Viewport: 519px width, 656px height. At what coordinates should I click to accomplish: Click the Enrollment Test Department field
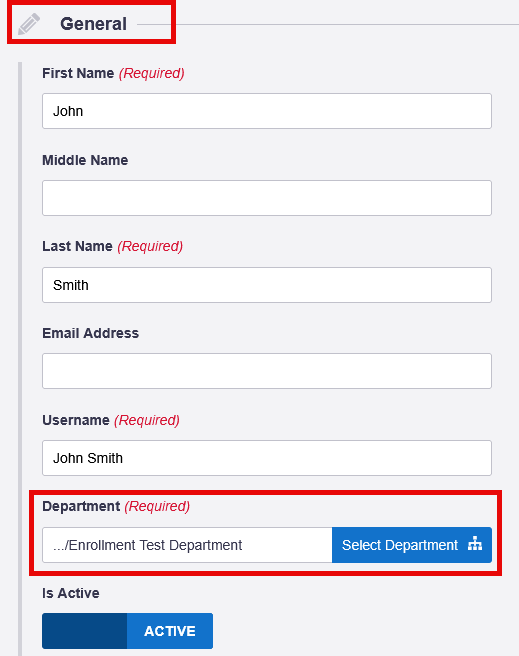coord(187,545)
